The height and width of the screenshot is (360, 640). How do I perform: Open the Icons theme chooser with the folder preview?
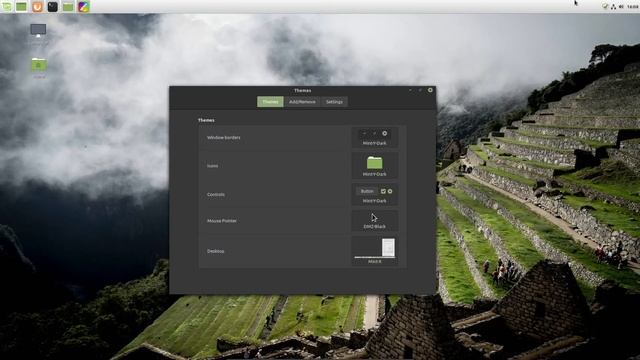(x=375, y=166)
